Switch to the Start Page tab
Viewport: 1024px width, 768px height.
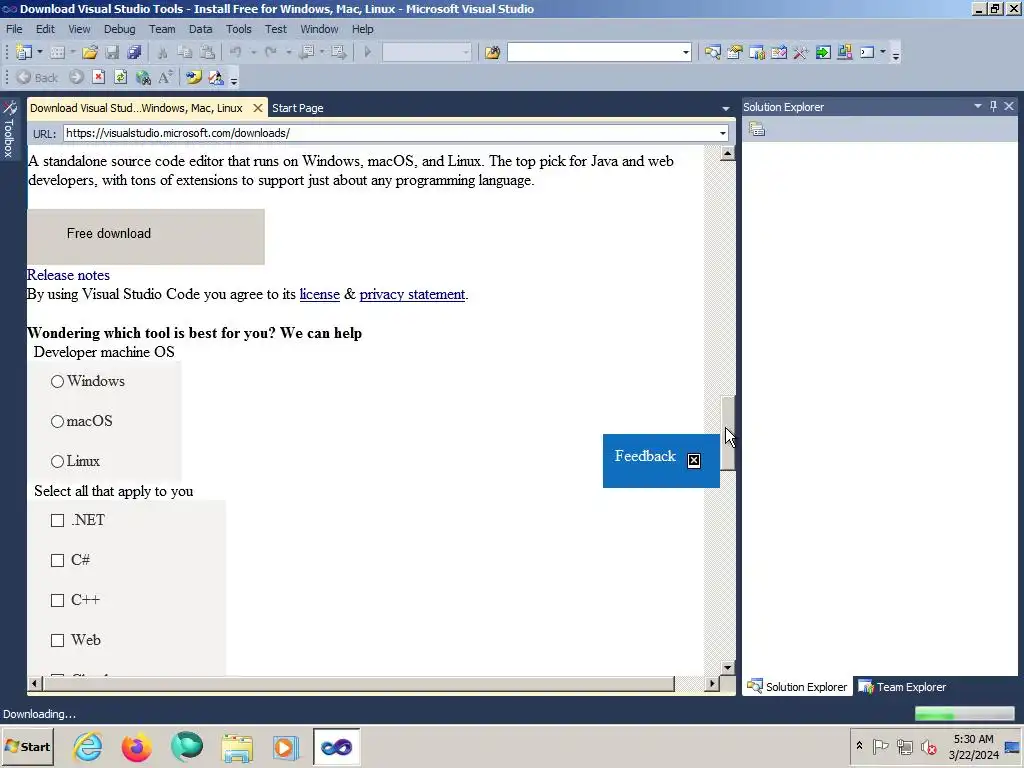pos(298,108)
